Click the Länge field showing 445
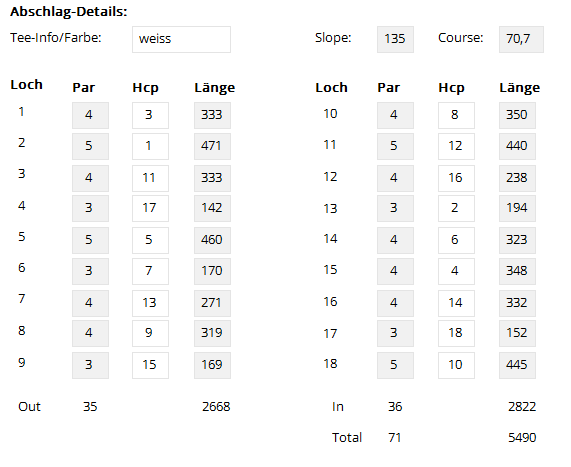The width and height of the screenshot is (571, 467). pyautogui.click(x=517, y=365)
